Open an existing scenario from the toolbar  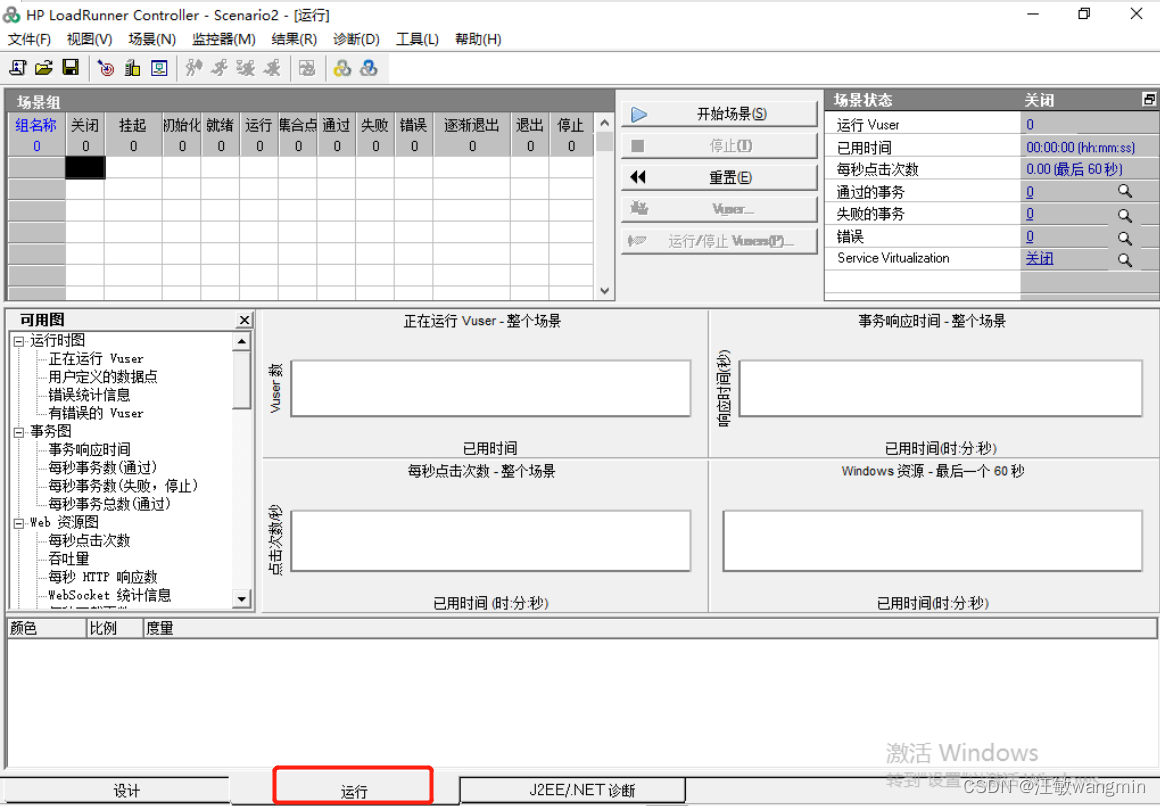click(x=44, y=67)
